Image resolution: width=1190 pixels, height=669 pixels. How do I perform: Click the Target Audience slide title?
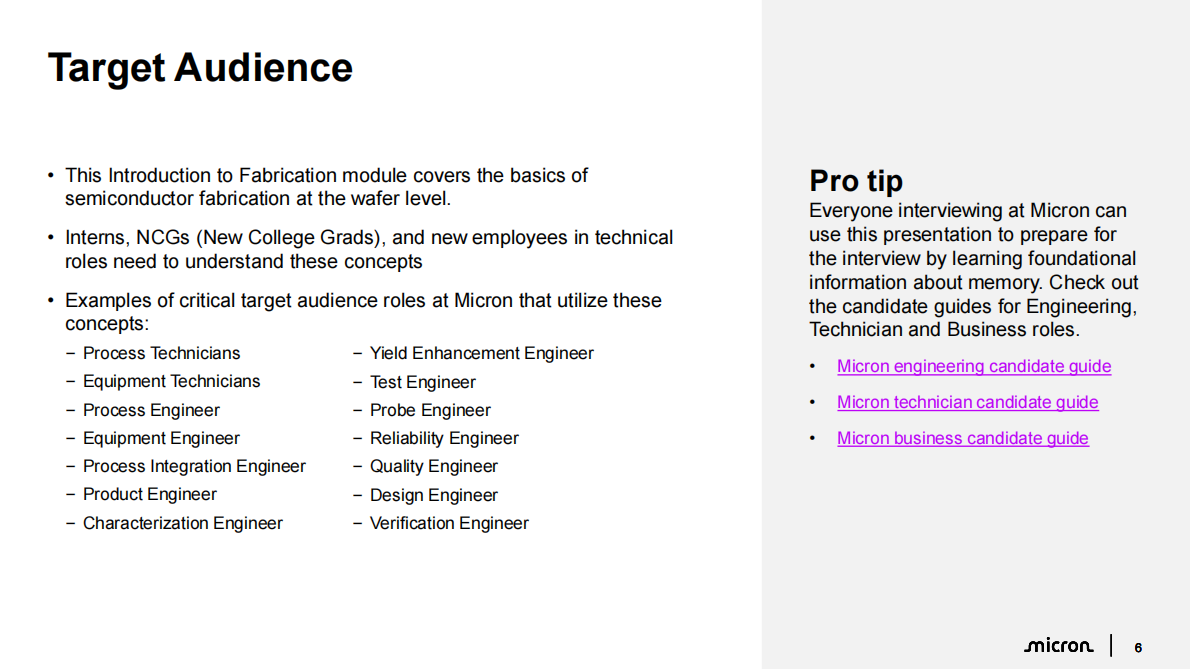200,68
